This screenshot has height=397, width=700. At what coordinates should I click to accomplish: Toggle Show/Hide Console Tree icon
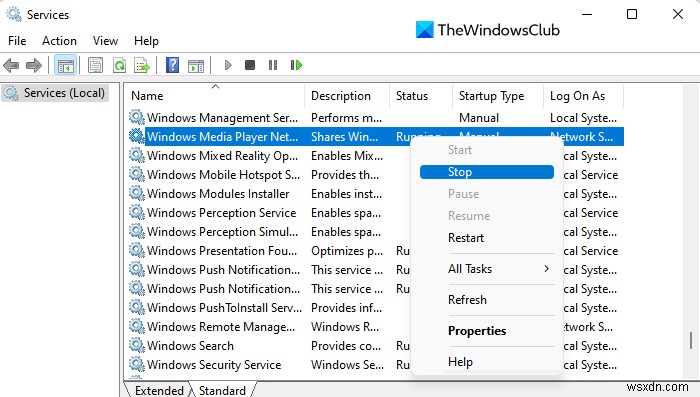point(65,66)
